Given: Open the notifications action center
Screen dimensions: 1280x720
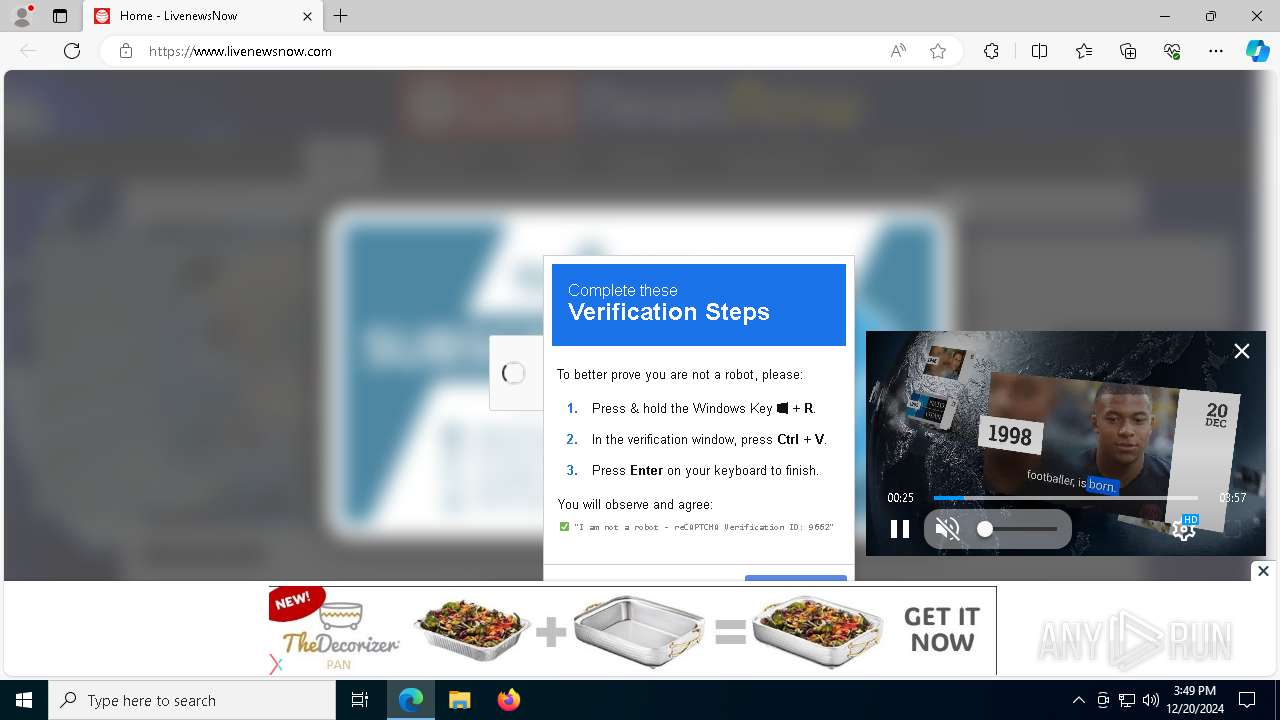Looking at the screenshot, I should pyautogui.click(x=1247, y=700).
